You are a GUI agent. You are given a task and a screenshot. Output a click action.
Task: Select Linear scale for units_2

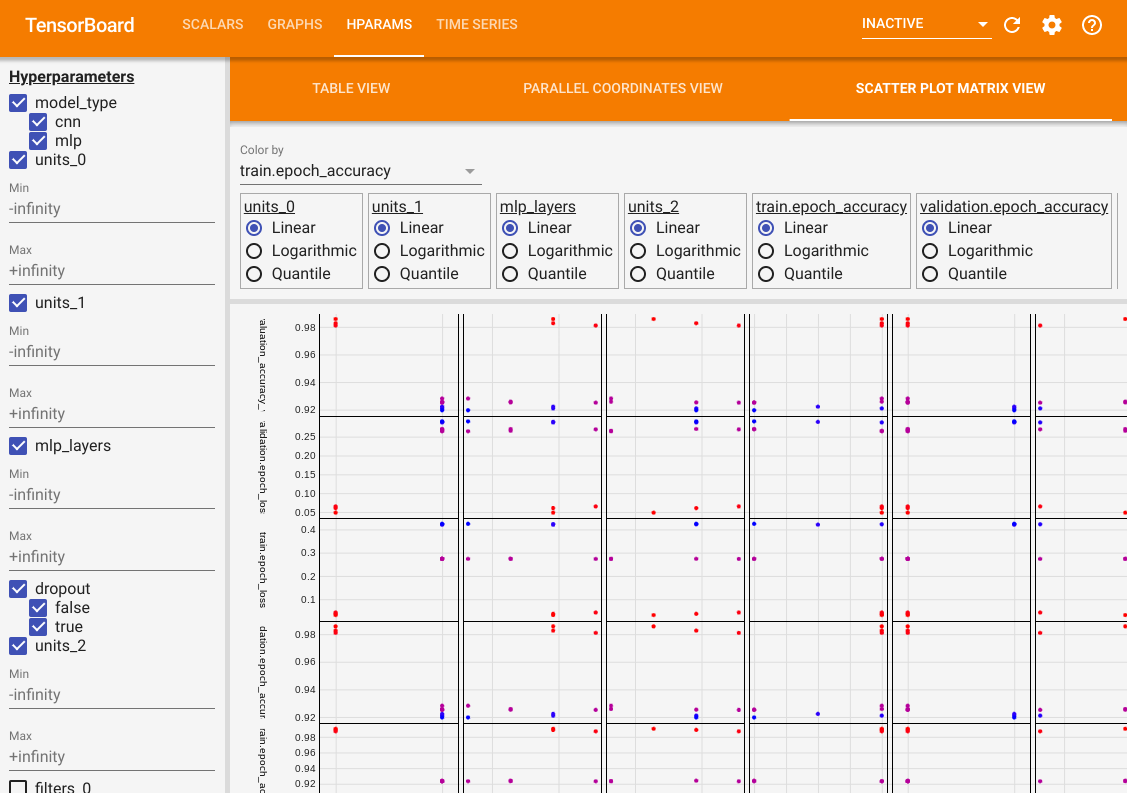tap(638, 228)
